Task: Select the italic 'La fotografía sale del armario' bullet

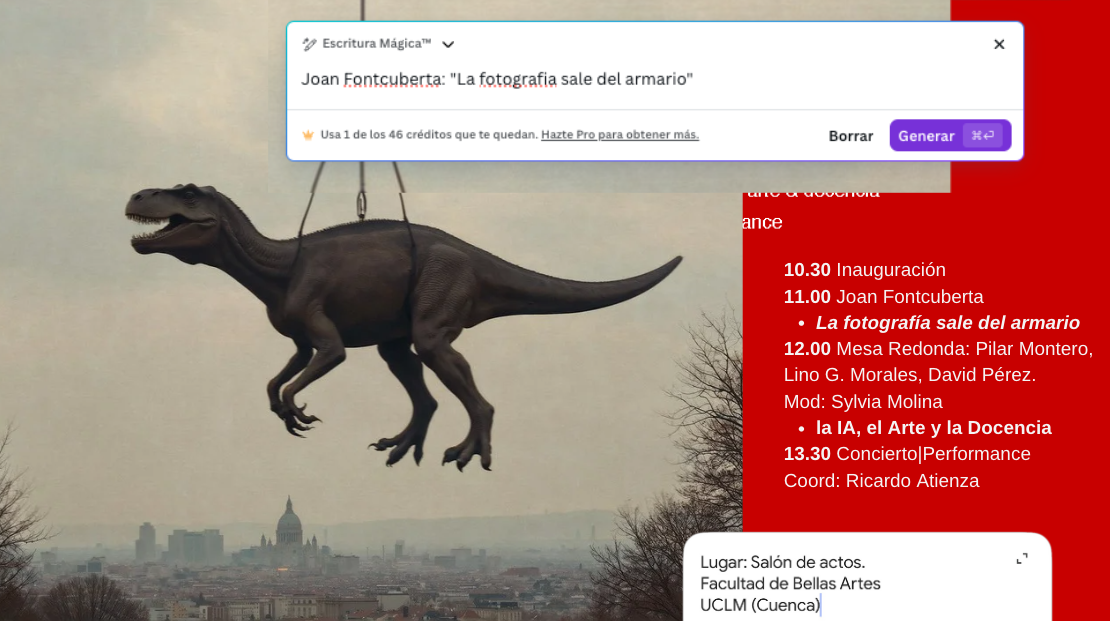Action: click(947, 323)
